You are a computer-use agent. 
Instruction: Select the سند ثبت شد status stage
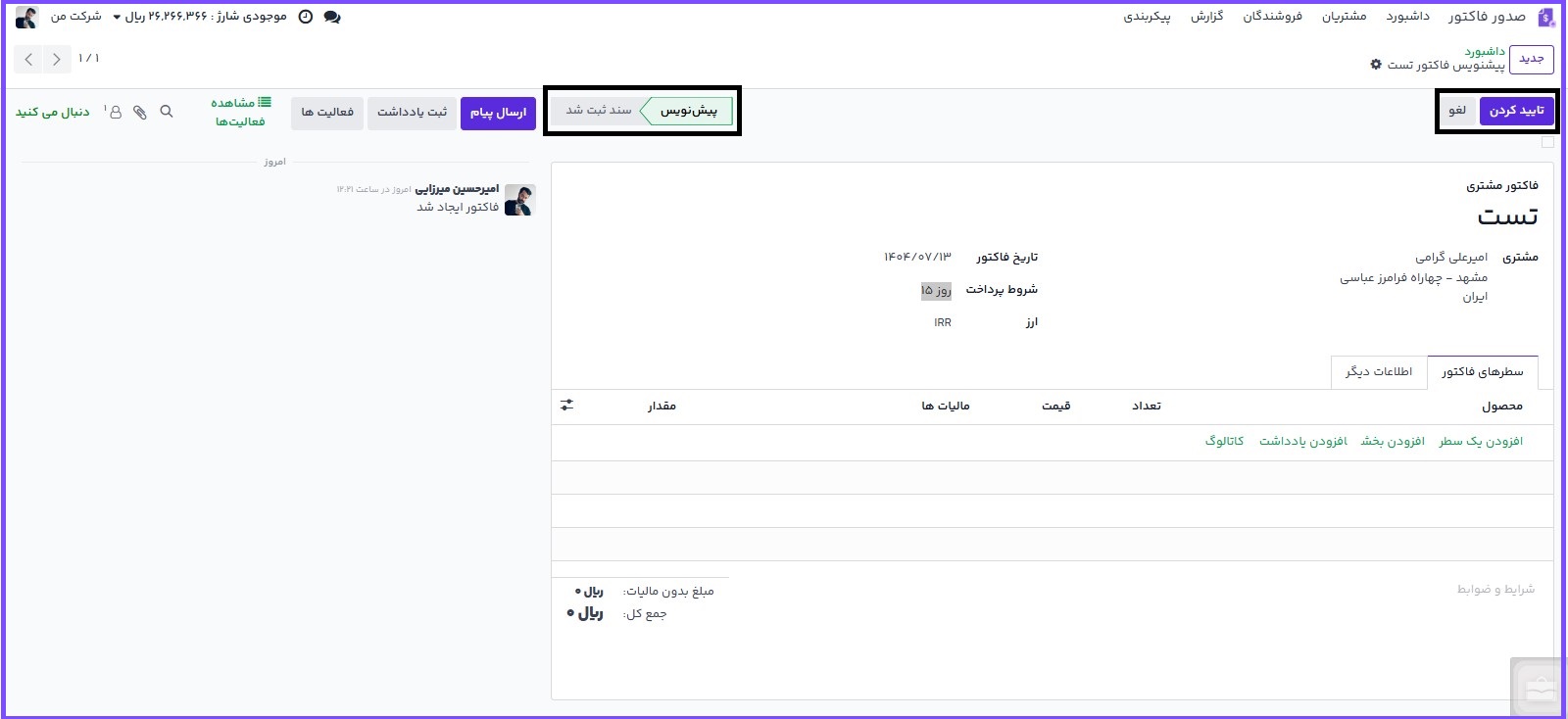click(x=598, y=111)
